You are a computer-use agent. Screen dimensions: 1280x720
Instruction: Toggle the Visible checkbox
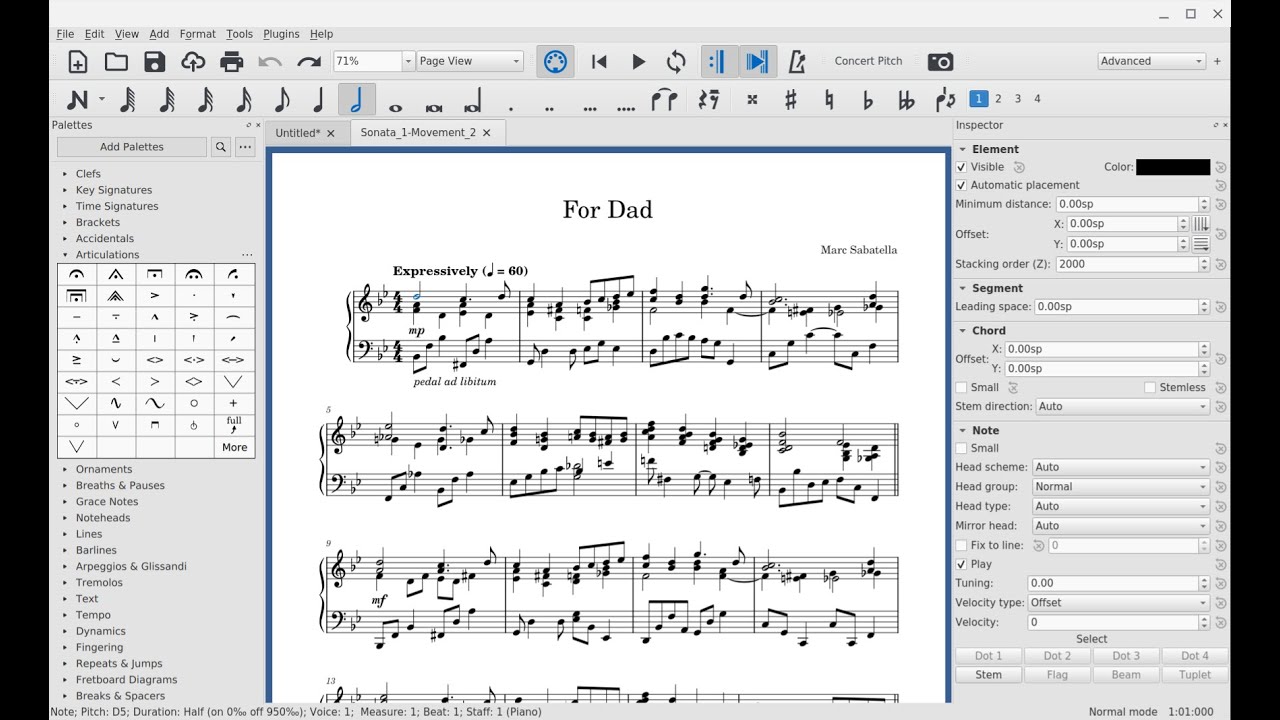coord(961,167)
